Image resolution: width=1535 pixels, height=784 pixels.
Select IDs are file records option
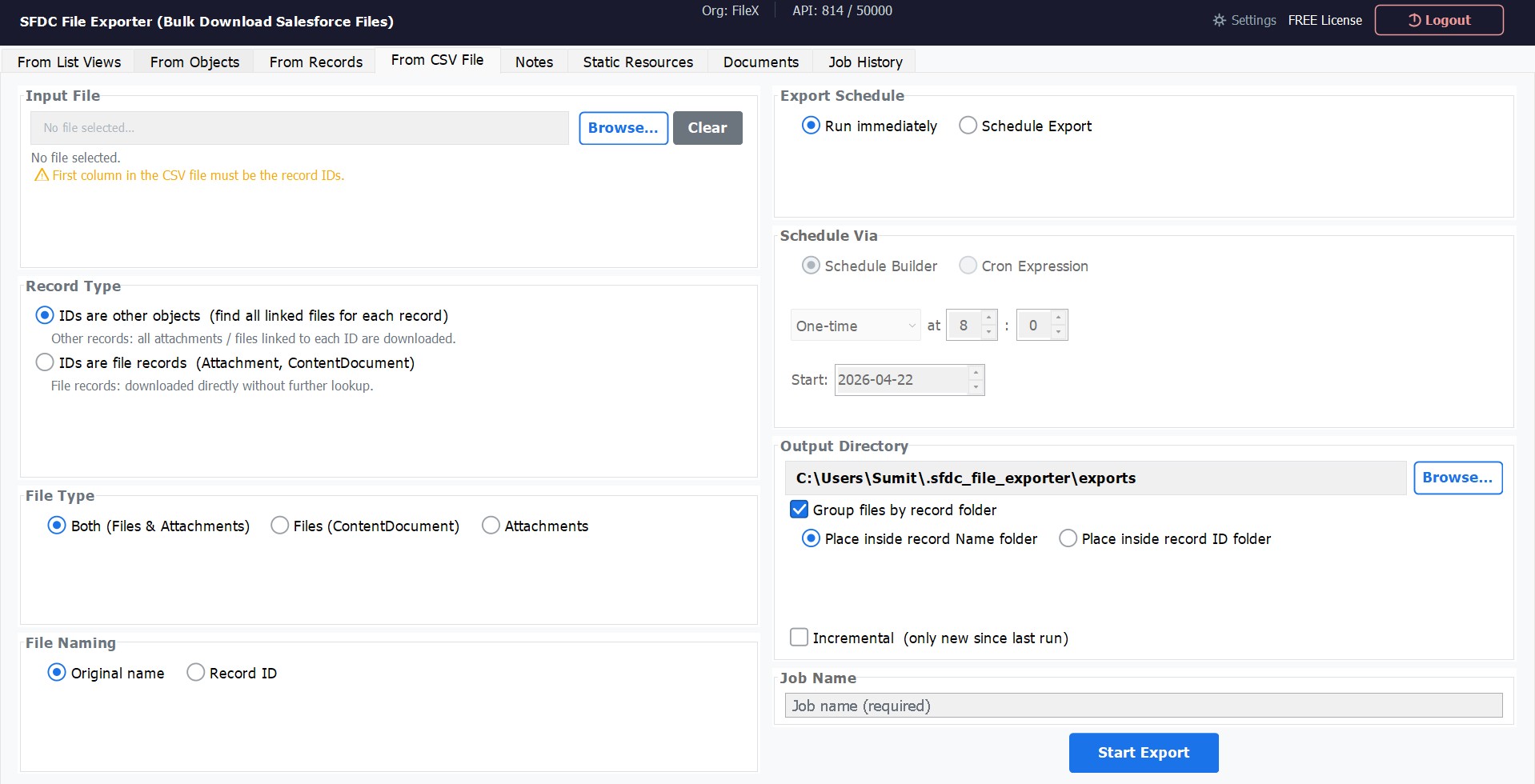tap(45, 362)
